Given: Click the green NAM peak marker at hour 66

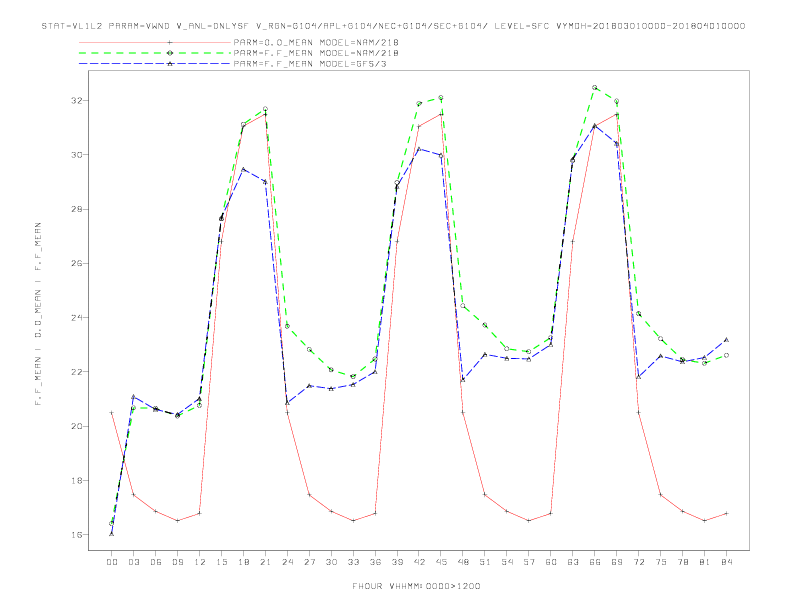Looking at the screenshot, I should [x=595, y=87].
